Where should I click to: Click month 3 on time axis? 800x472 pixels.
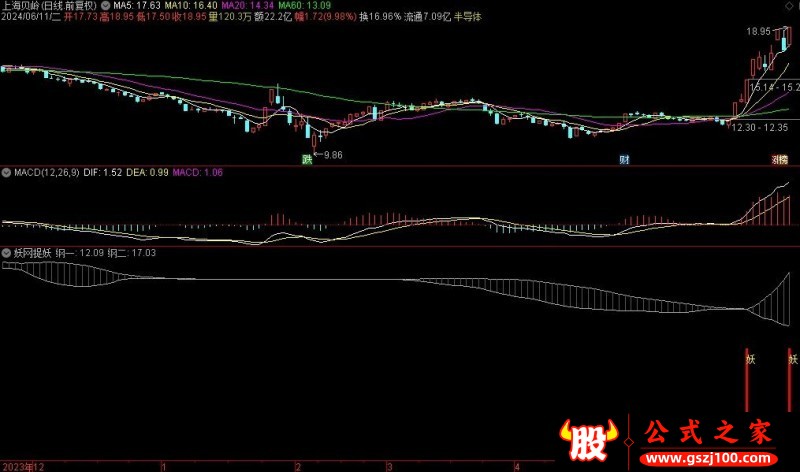click(389, 467)
